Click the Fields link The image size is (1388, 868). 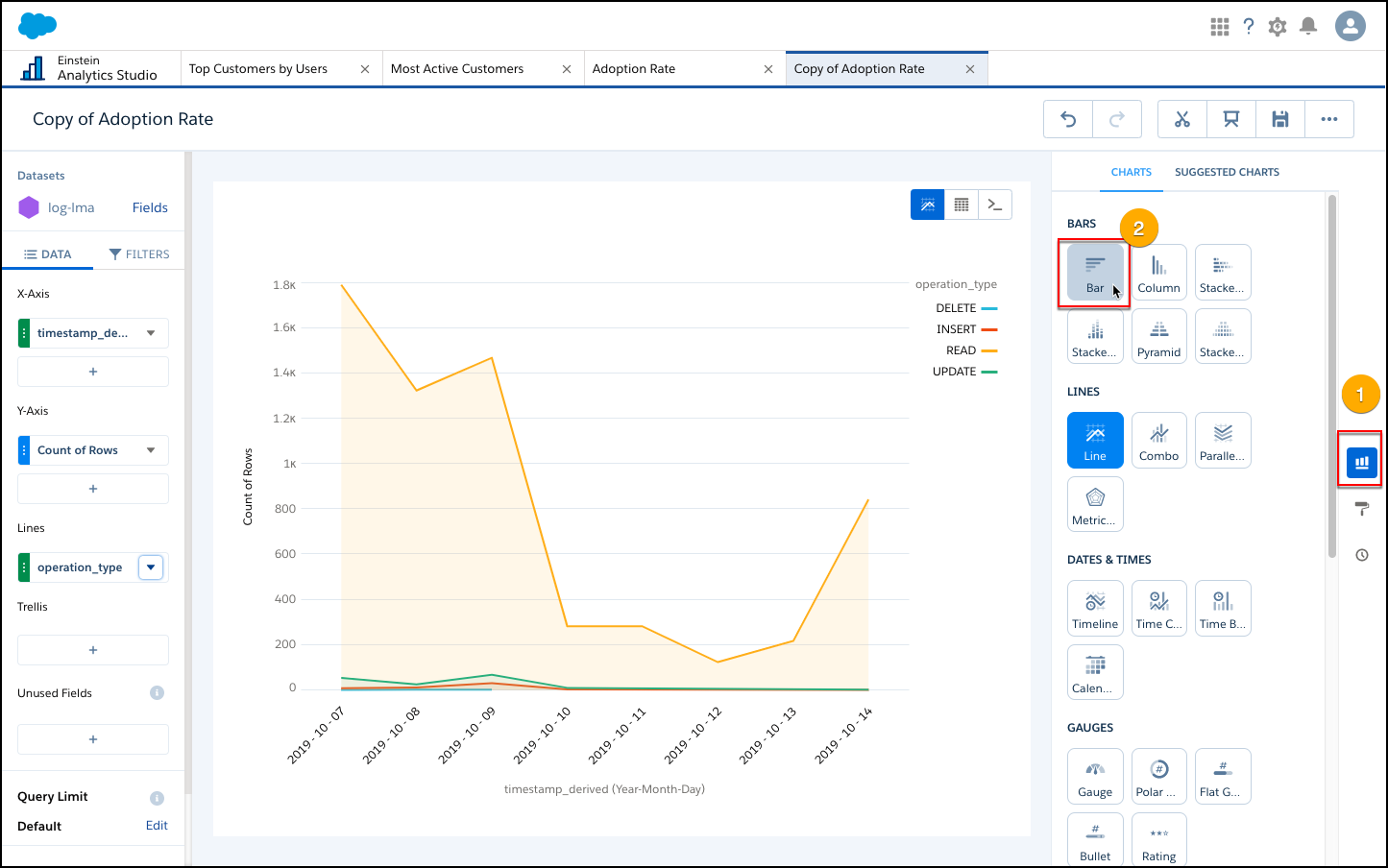(150, 207)
